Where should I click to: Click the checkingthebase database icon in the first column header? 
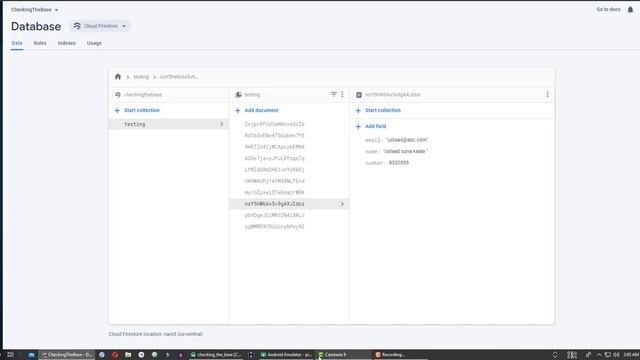click(118, 95)
